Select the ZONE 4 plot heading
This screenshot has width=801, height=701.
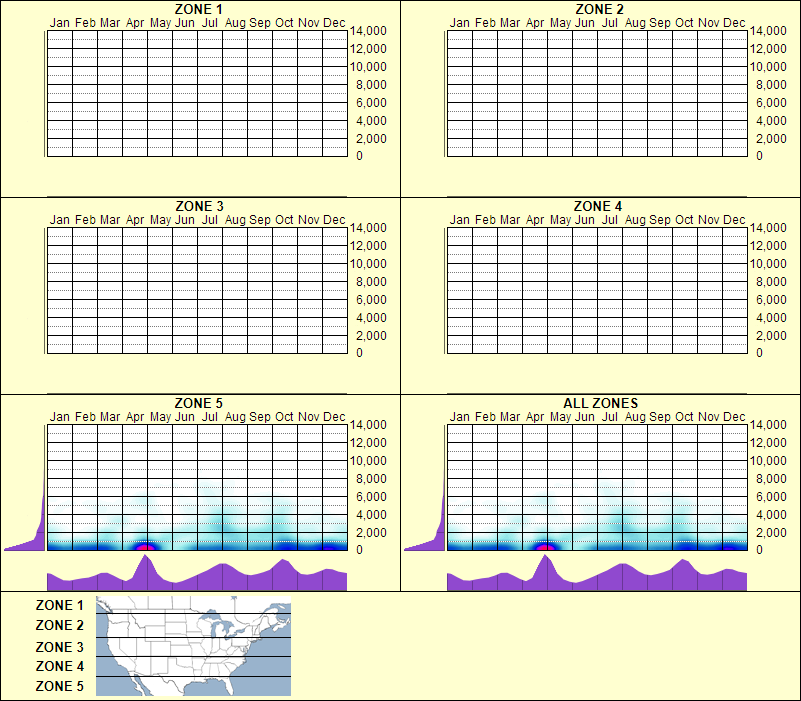(597, 205)
